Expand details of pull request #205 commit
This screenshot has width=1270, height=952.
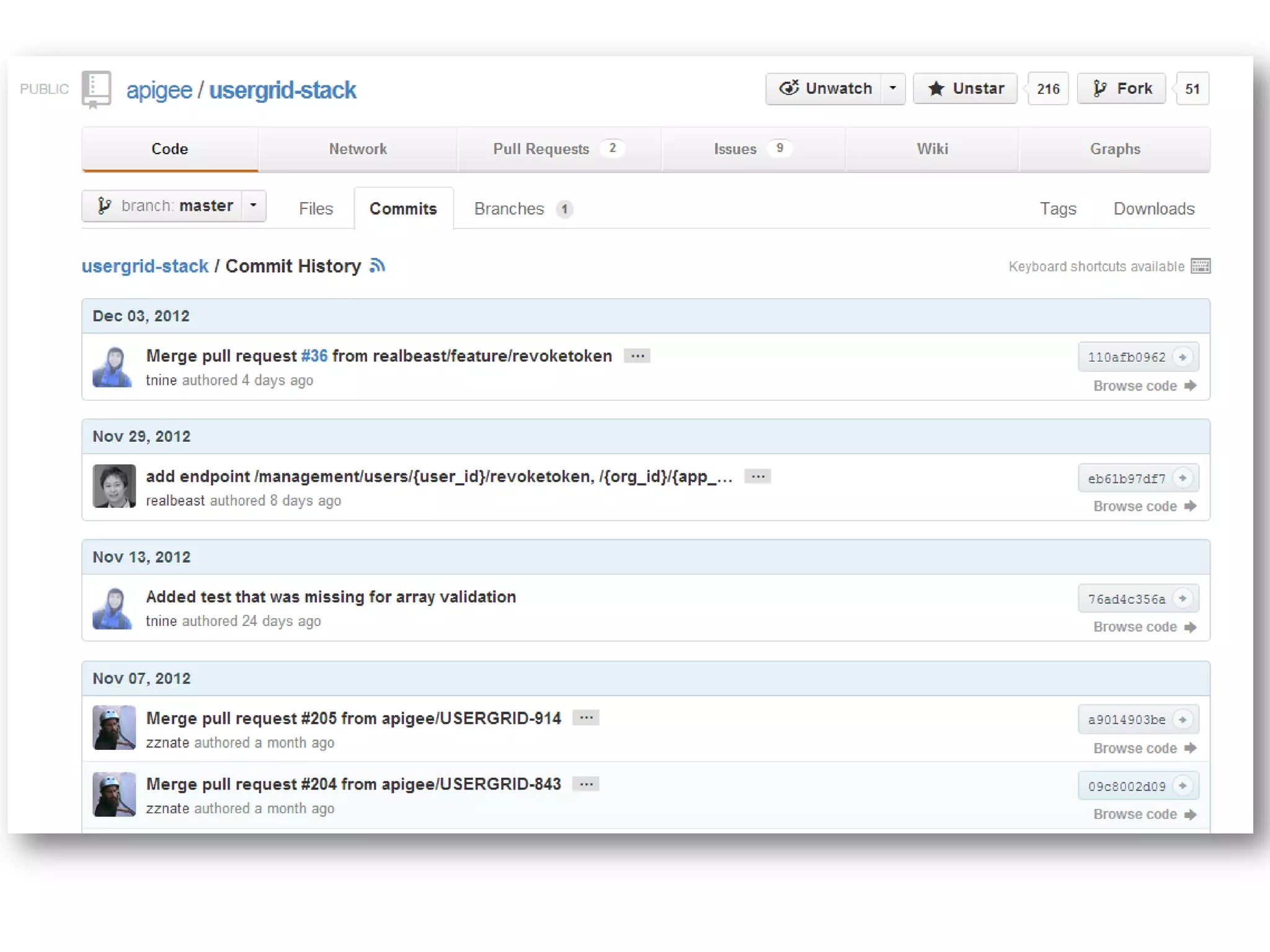(585, 718)
